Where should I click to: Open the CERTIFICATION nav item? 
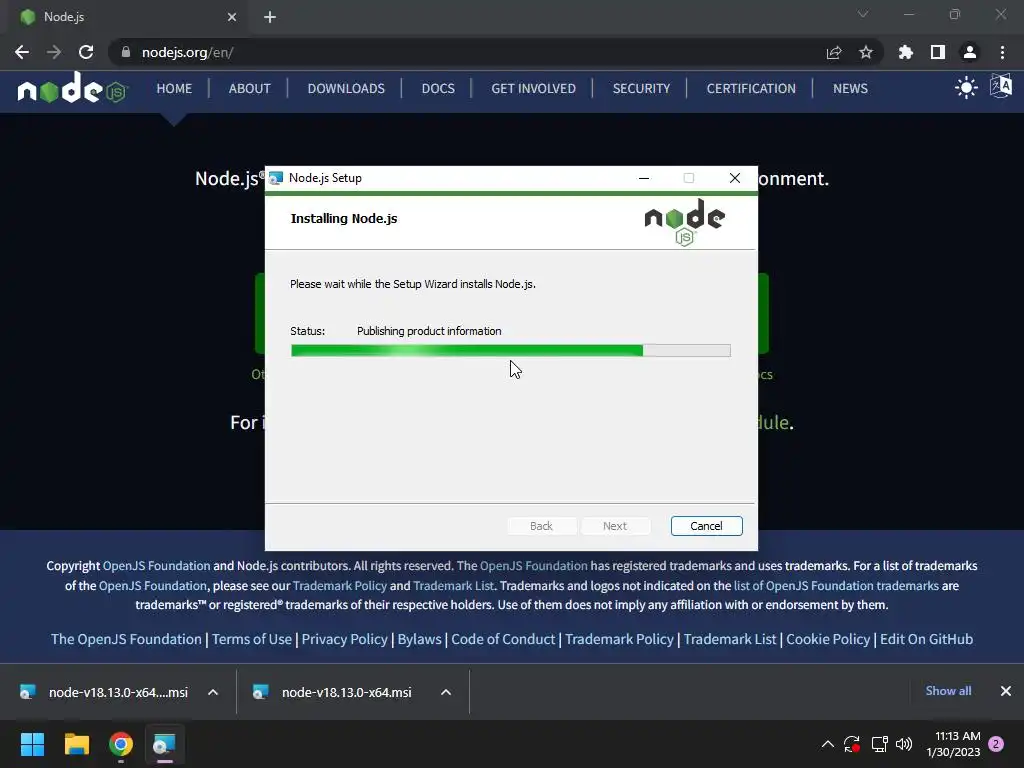tap(751, 88)
